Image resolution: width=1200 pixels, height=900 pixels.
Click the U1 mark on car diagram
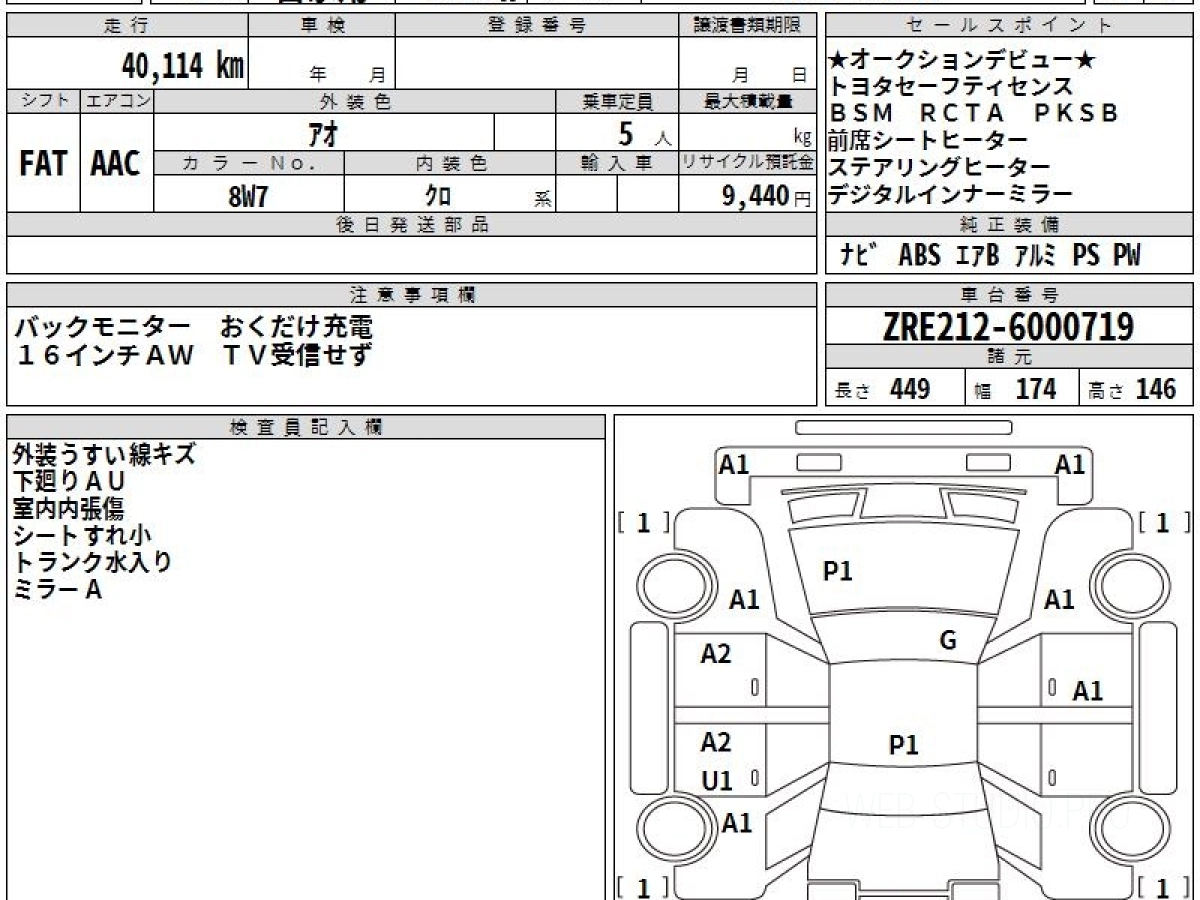click(x=717, y=780)
